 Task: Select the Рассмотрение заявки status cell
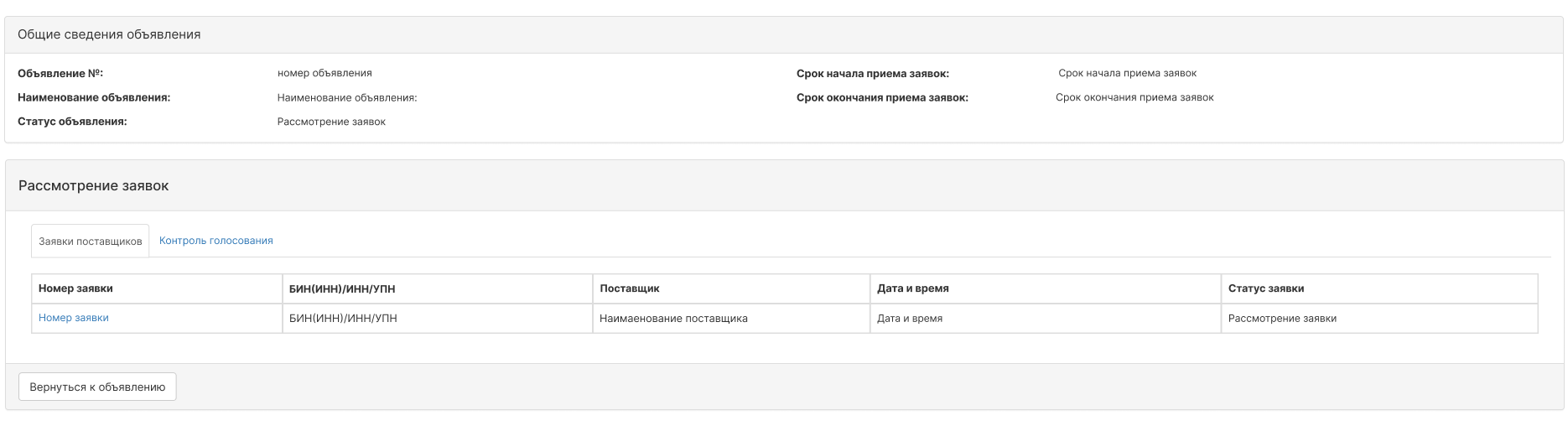(1379, 319)
